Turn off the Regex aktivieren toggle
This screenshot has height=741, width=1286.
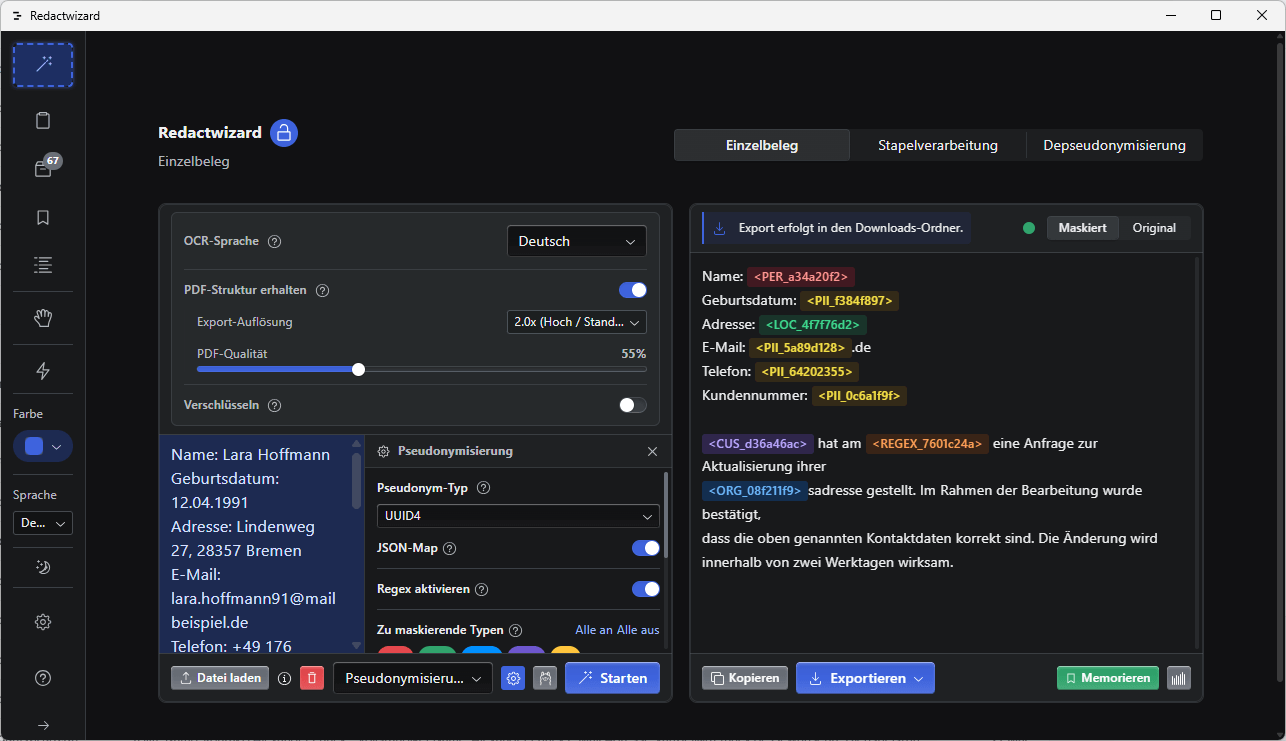click(646, 589)
